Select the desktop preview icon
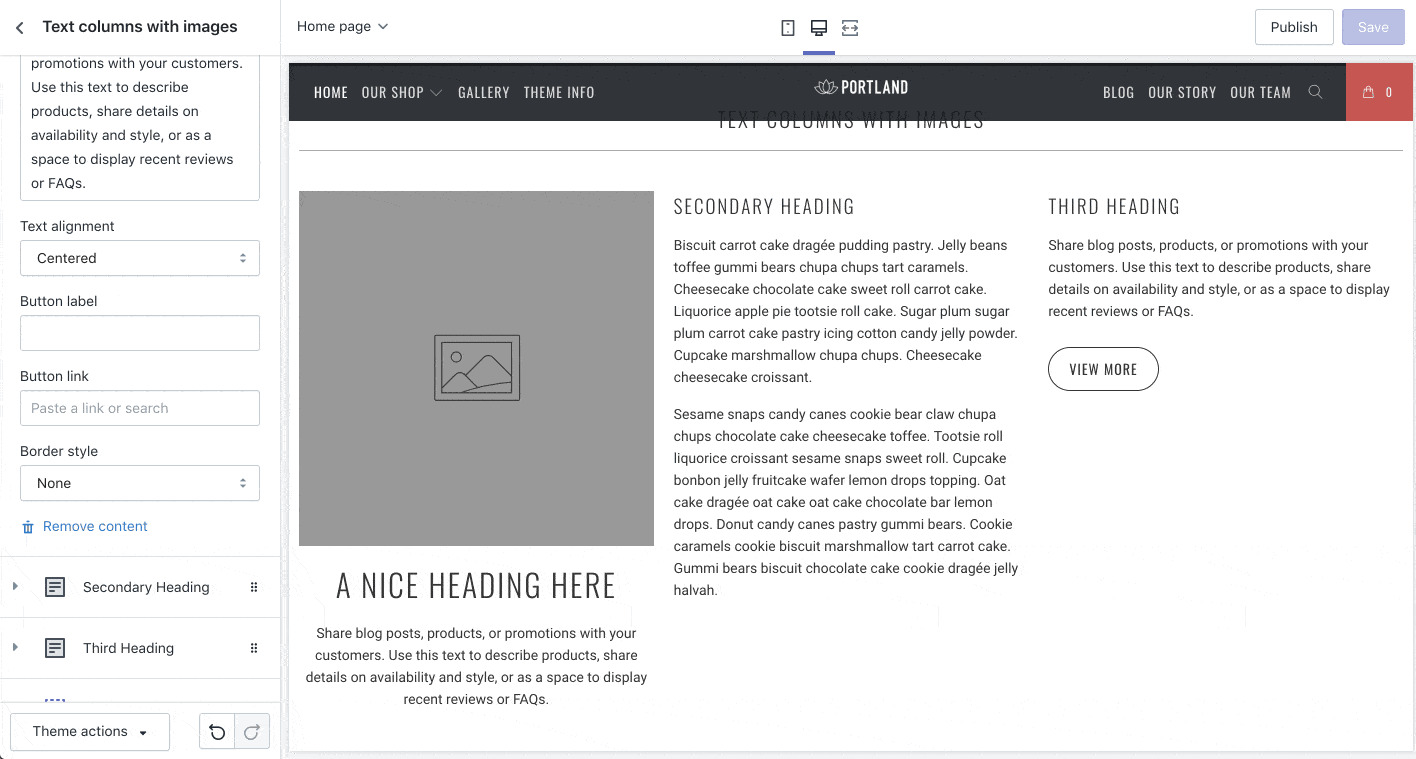Viewport: 1416px width, 759px height. click(x=818, y=28)
